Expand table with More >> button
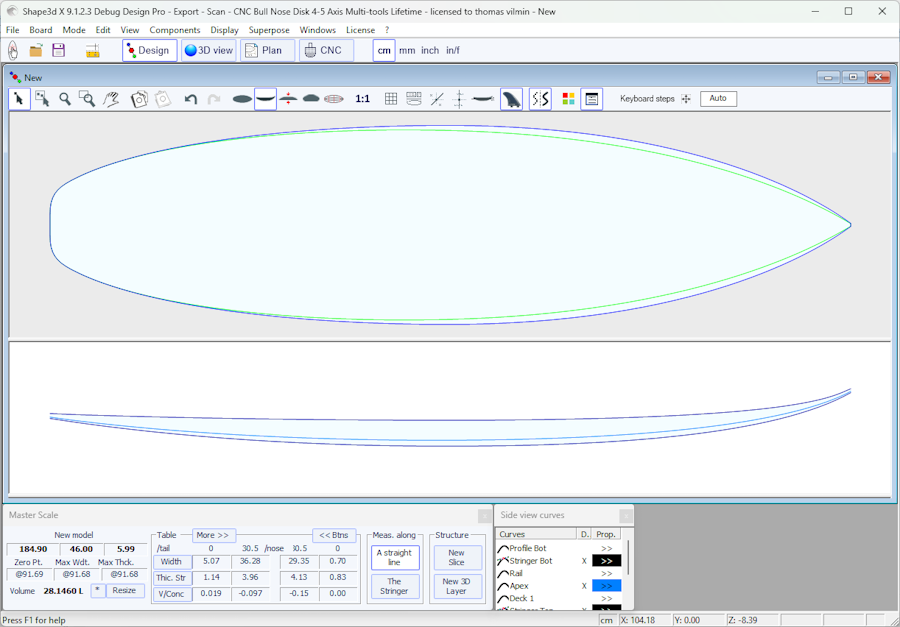This screenshot has width=900, height=627. (x=213, y=535)
